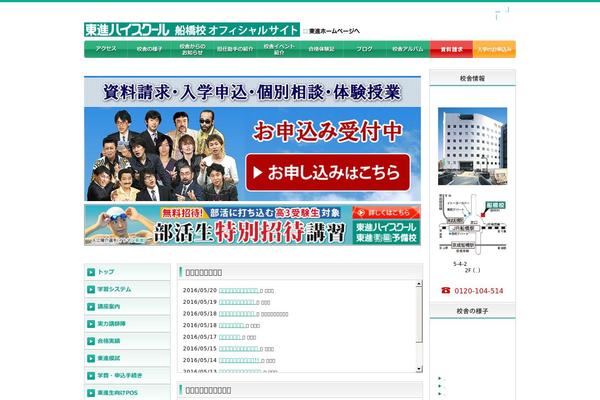Screen dimensions: 600x400
Task: Open the 校舎イベント紹介 navigation tab
Action: point(279,49)
